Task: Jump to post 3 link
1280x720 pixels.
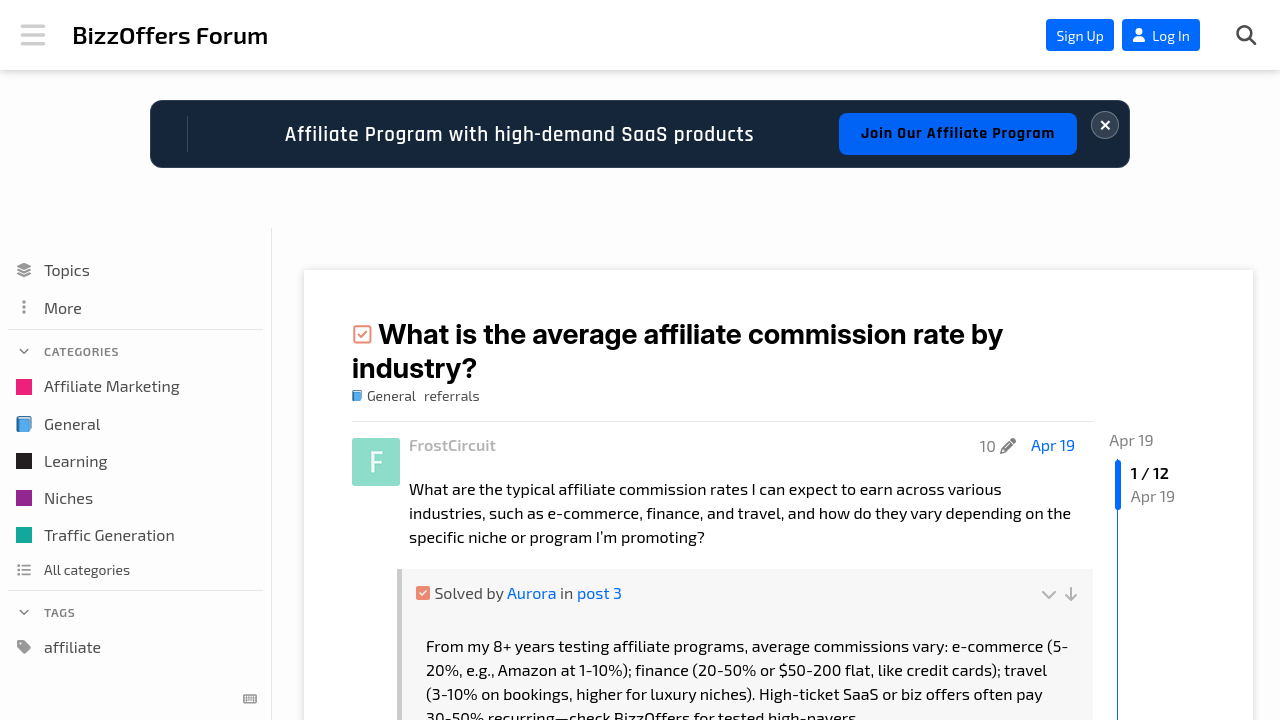Action: pyautogui.click(x=599, y=593)
